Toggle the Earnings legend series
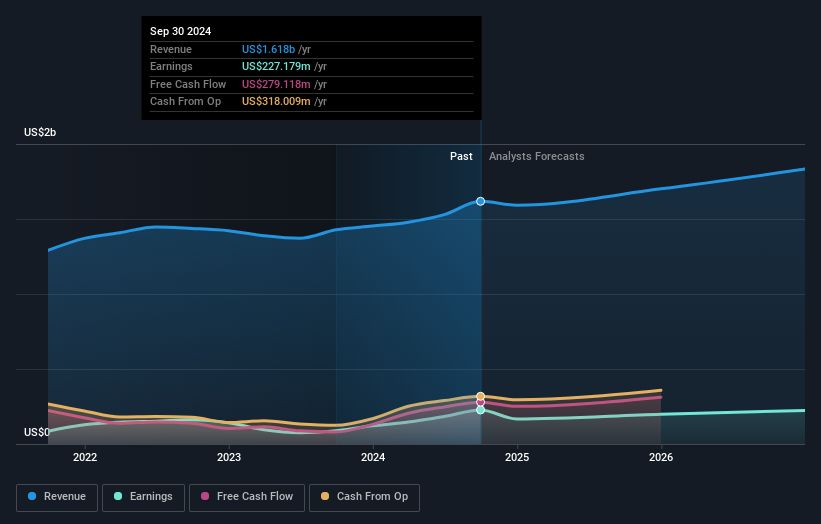This screenshot has height=524, width=821. [x=143, y=497]
